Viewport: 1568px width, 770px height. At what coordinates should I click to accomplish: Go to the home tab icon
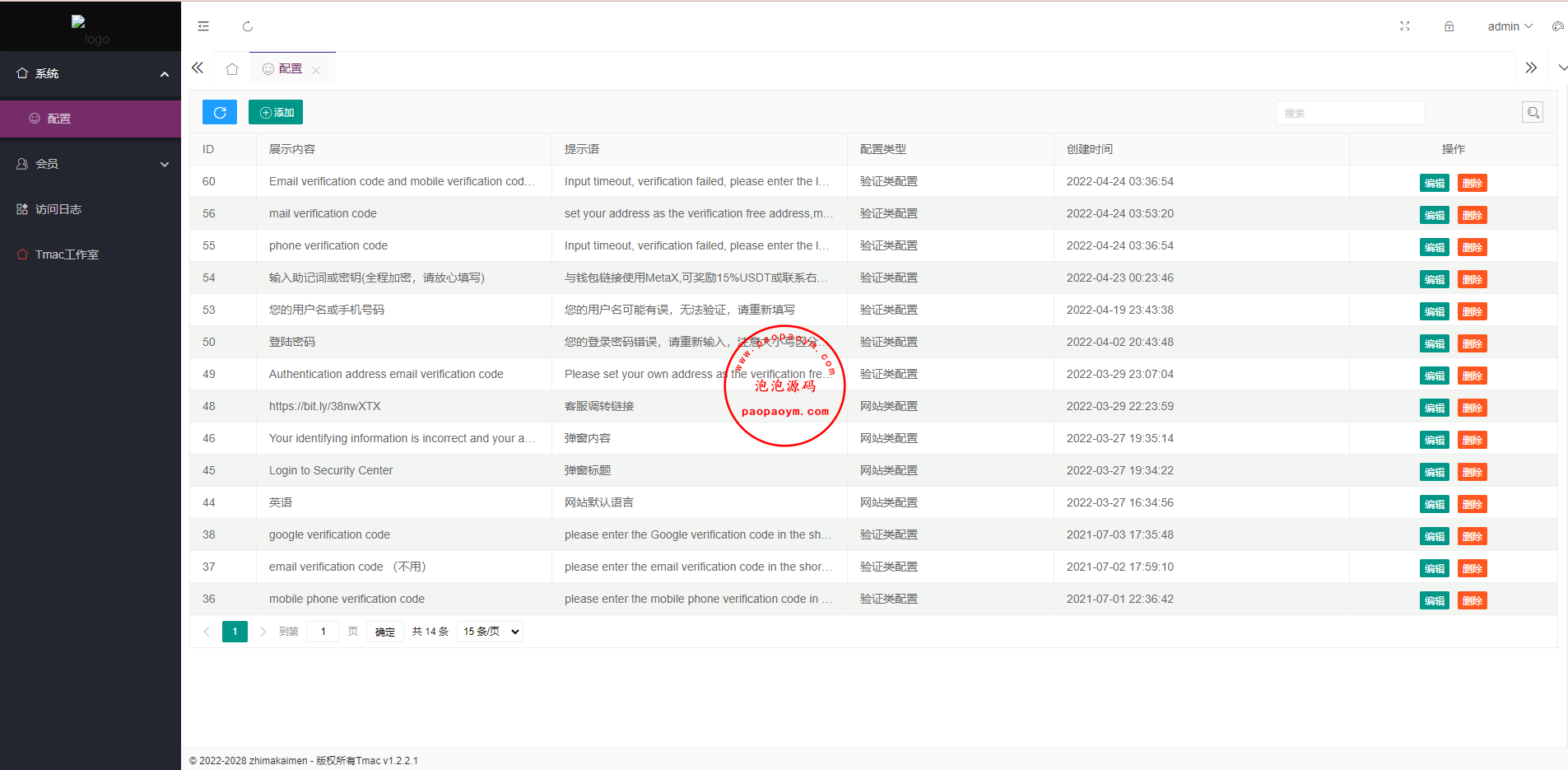pyautogui.click(x=232, y=69)
